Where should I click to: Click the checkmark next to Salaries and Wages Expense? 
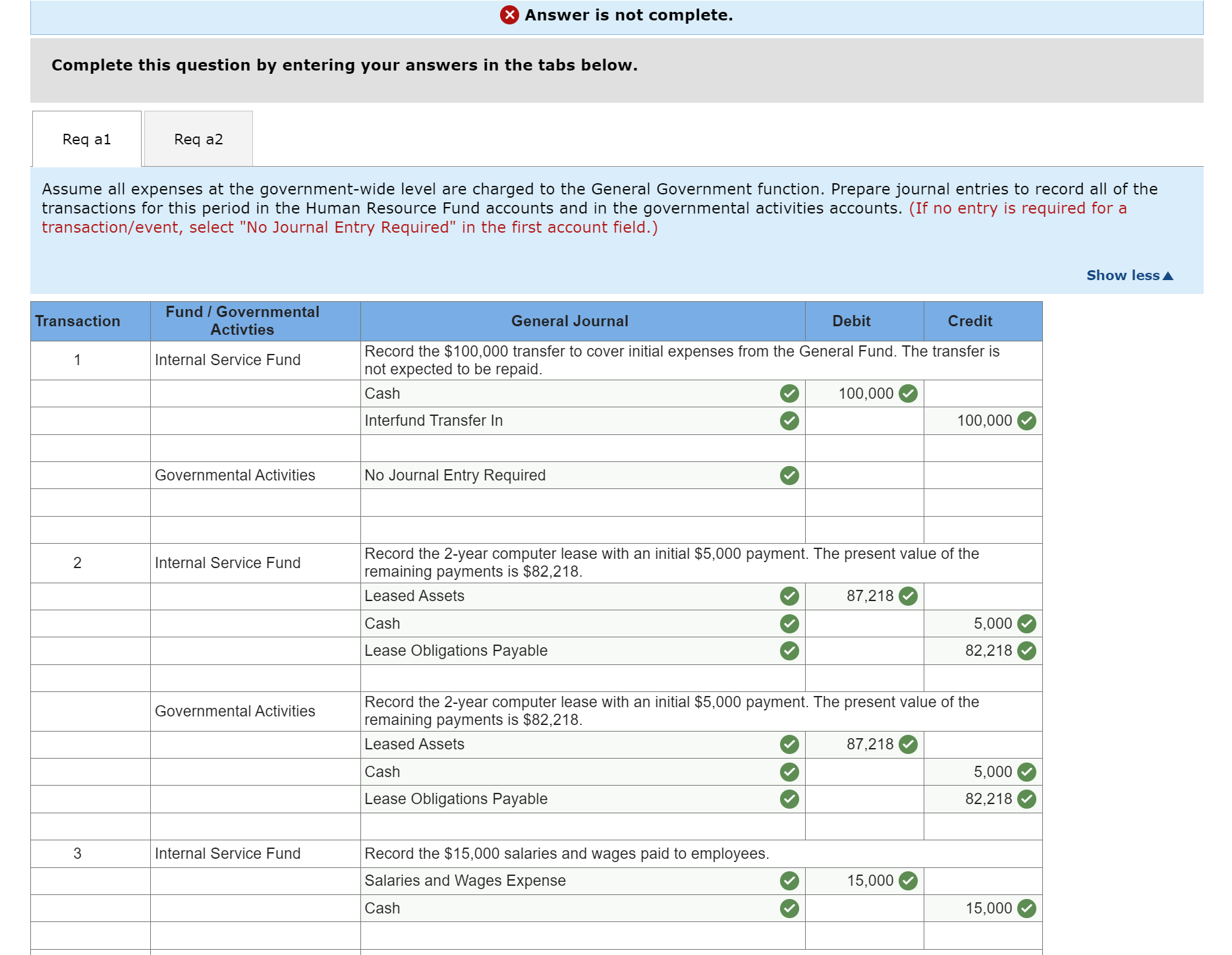789,881
